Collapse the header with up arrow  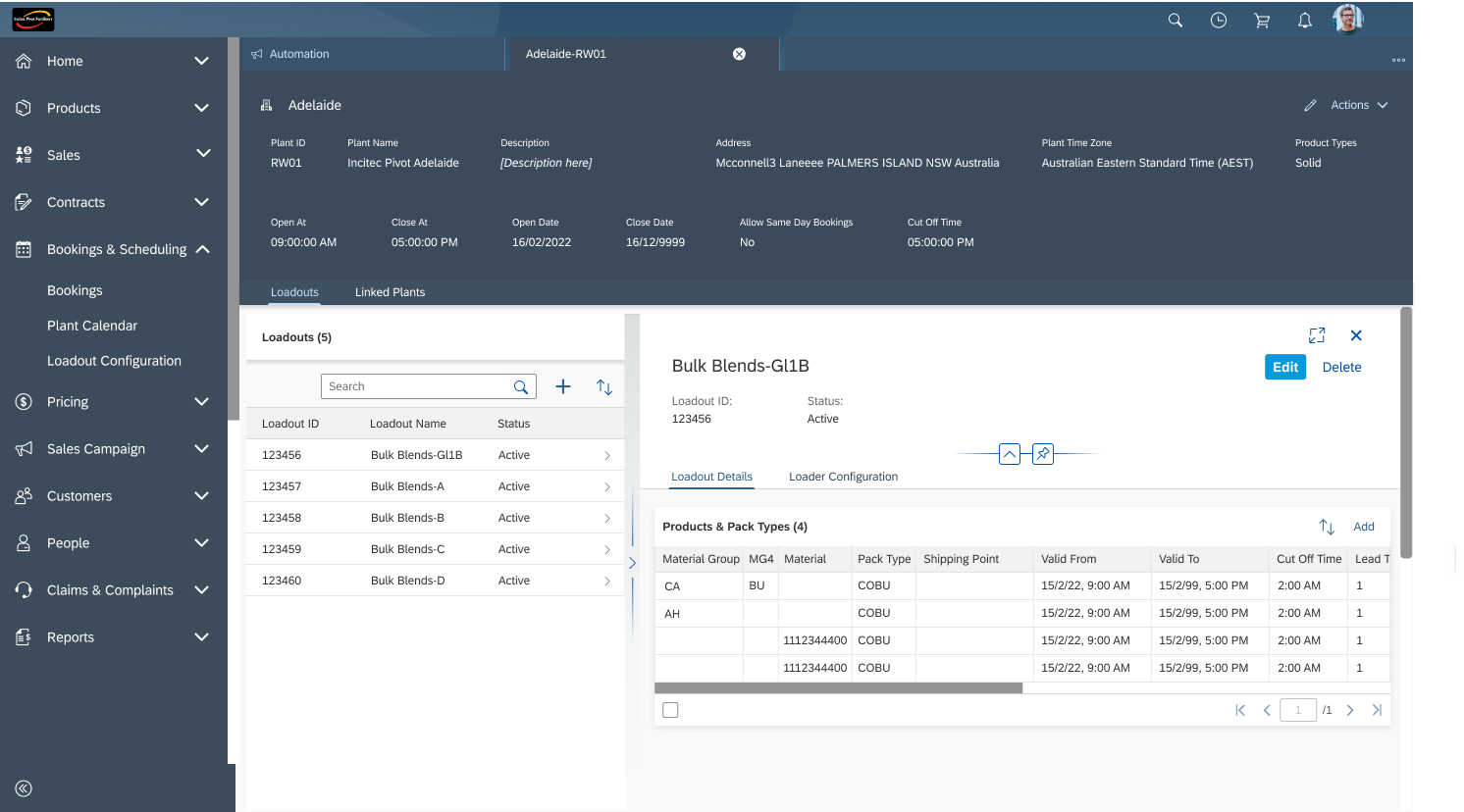(1010, 454)
